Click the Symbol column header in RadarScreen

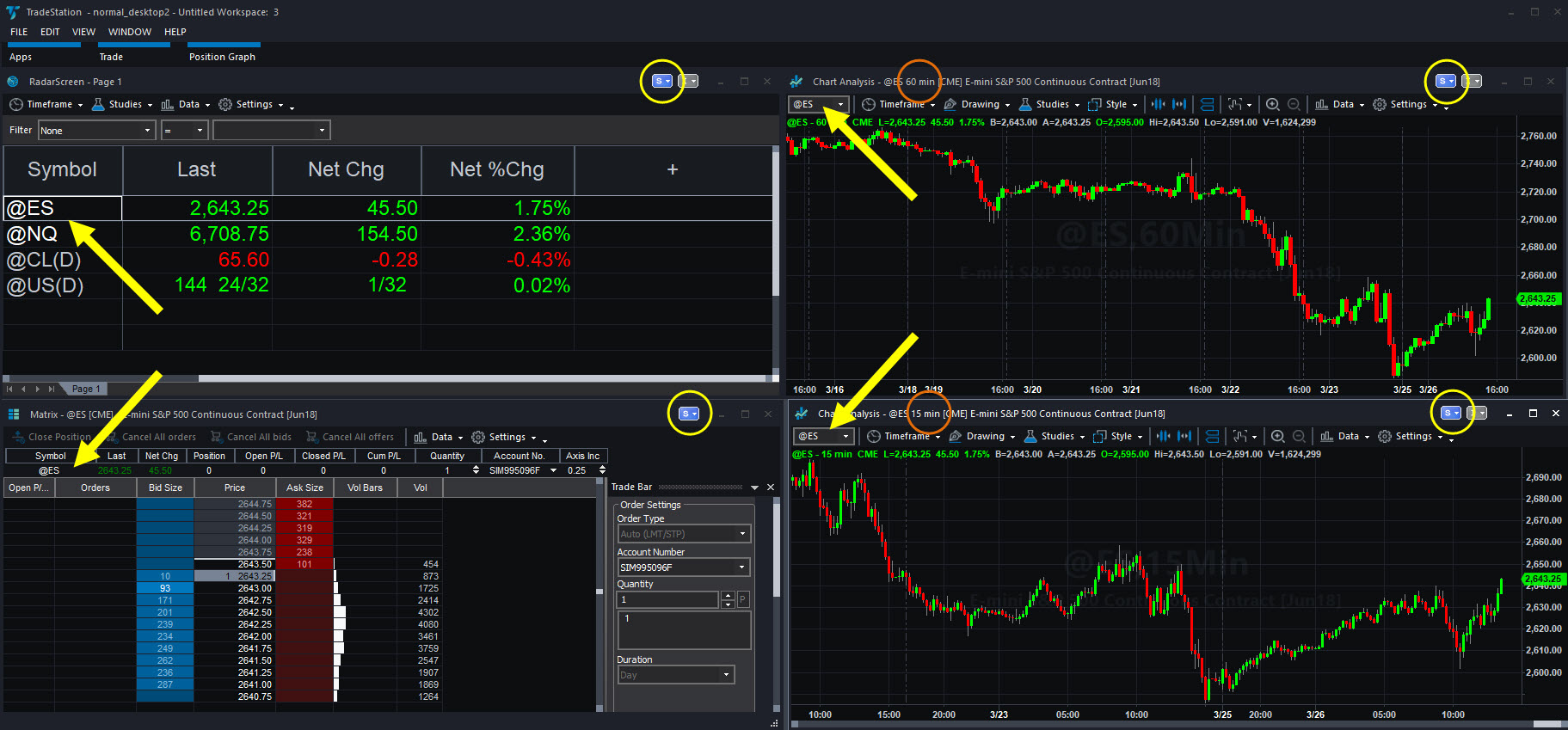[x=63, y=169]
